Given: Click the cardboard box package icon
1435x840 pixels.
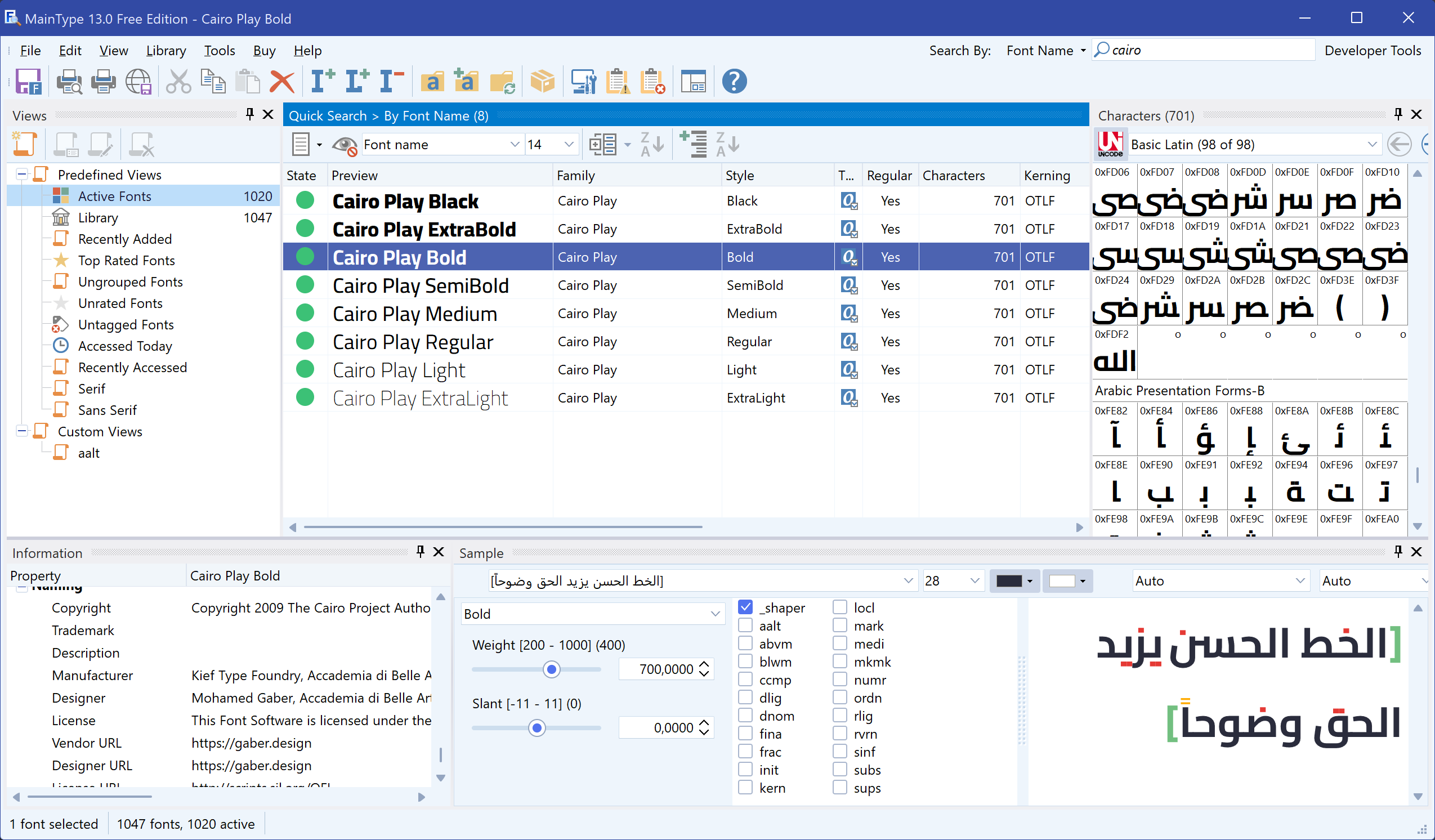Looking at the screenshot, I should (x=542, y=81).
